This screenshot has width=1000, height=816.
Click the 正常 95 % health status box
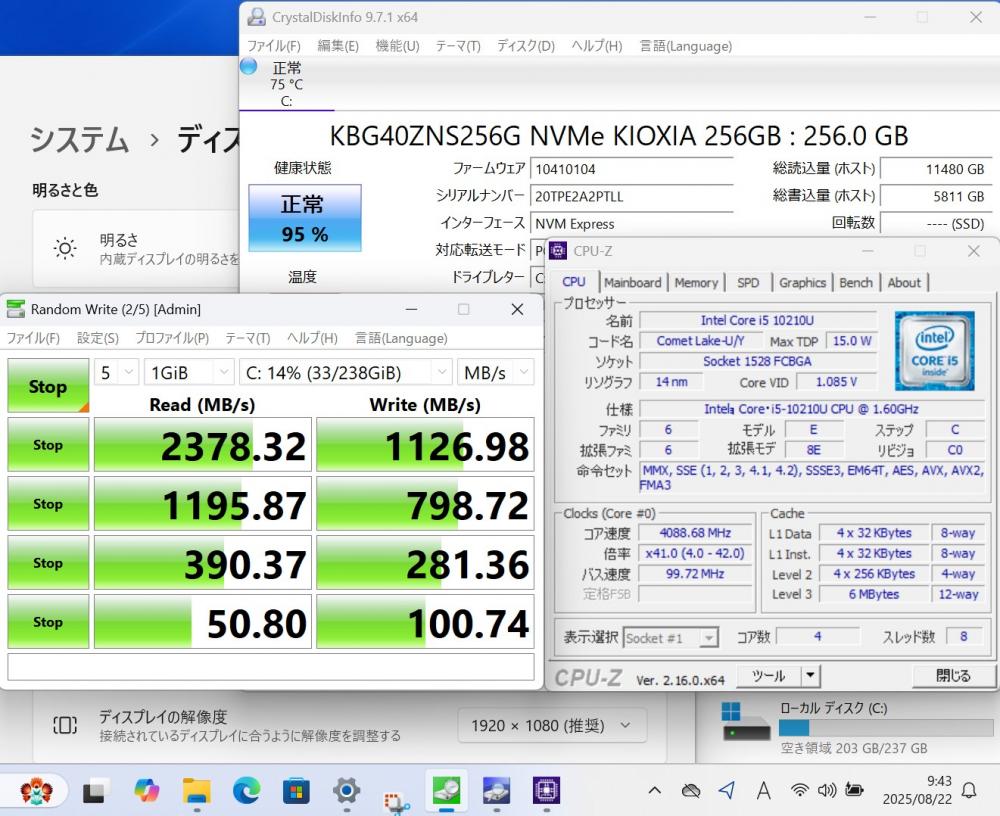[305, 218]
